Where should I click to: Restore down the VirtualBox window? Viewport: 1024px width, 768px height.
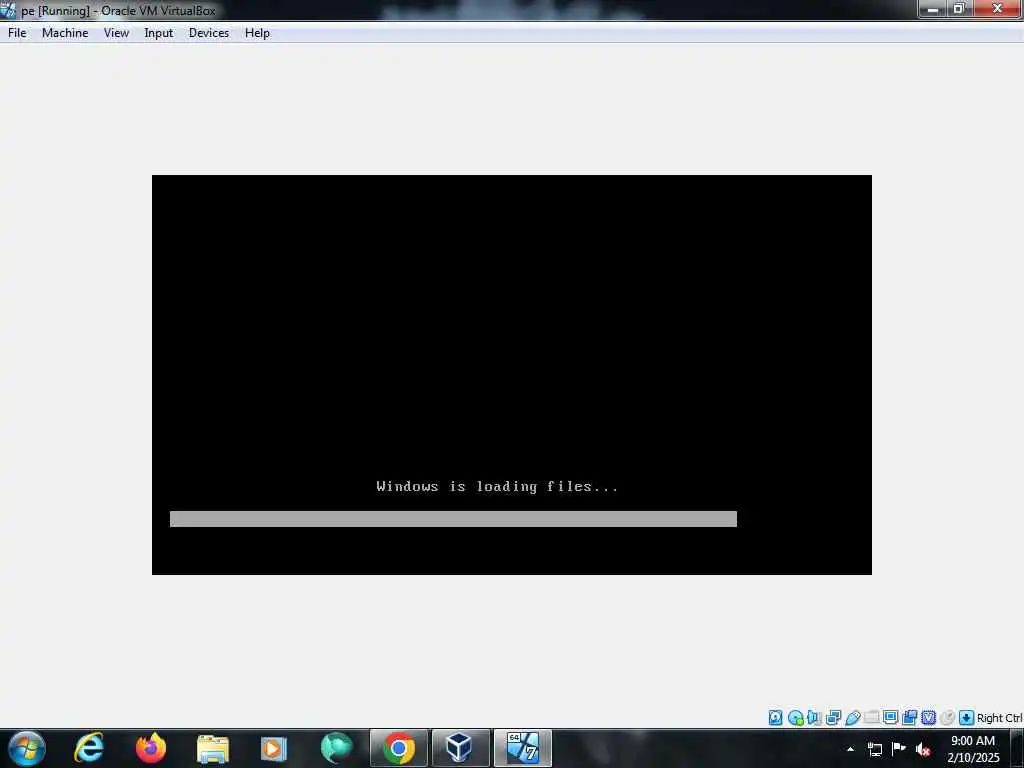pos(959,8)
